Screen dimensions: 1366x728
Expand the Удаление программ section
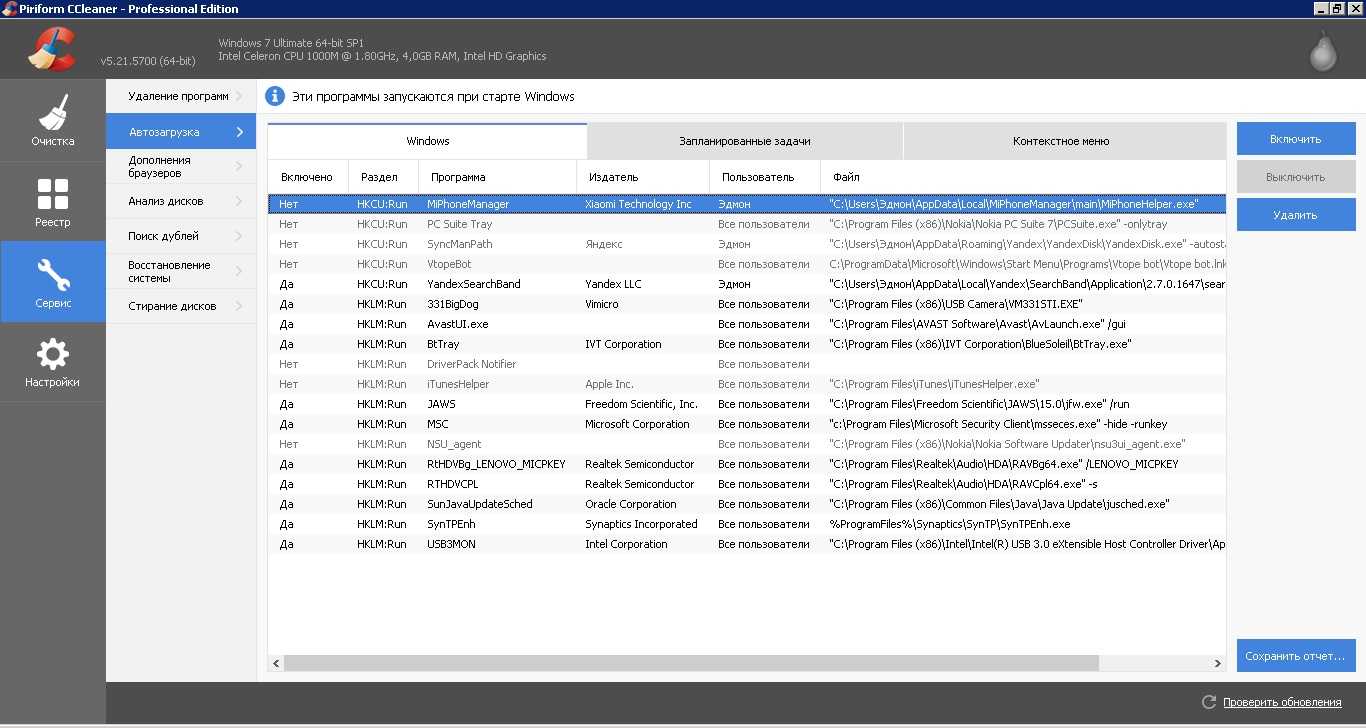point(180,96)
